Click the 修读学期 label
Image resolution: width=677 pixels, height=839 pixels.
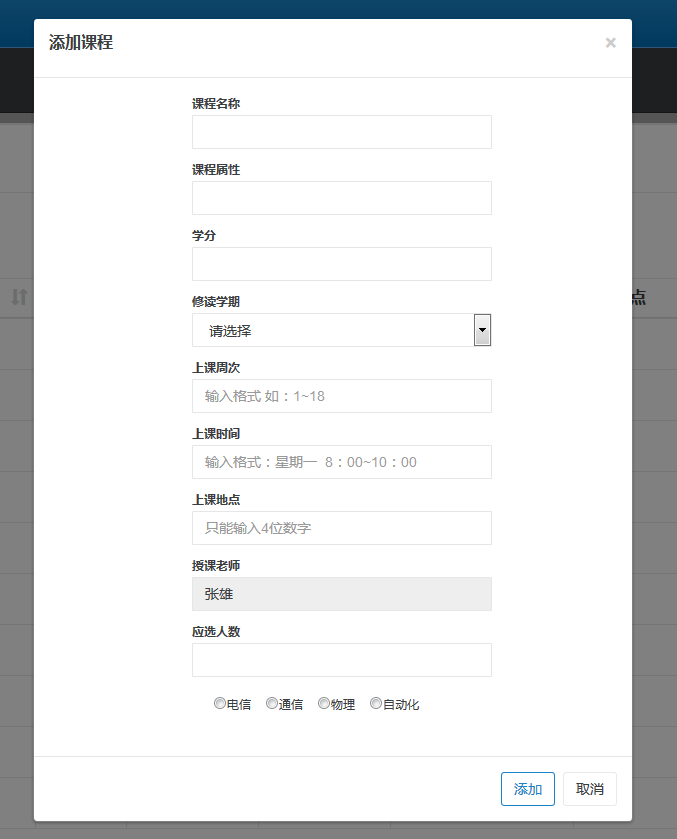(216, 302)
